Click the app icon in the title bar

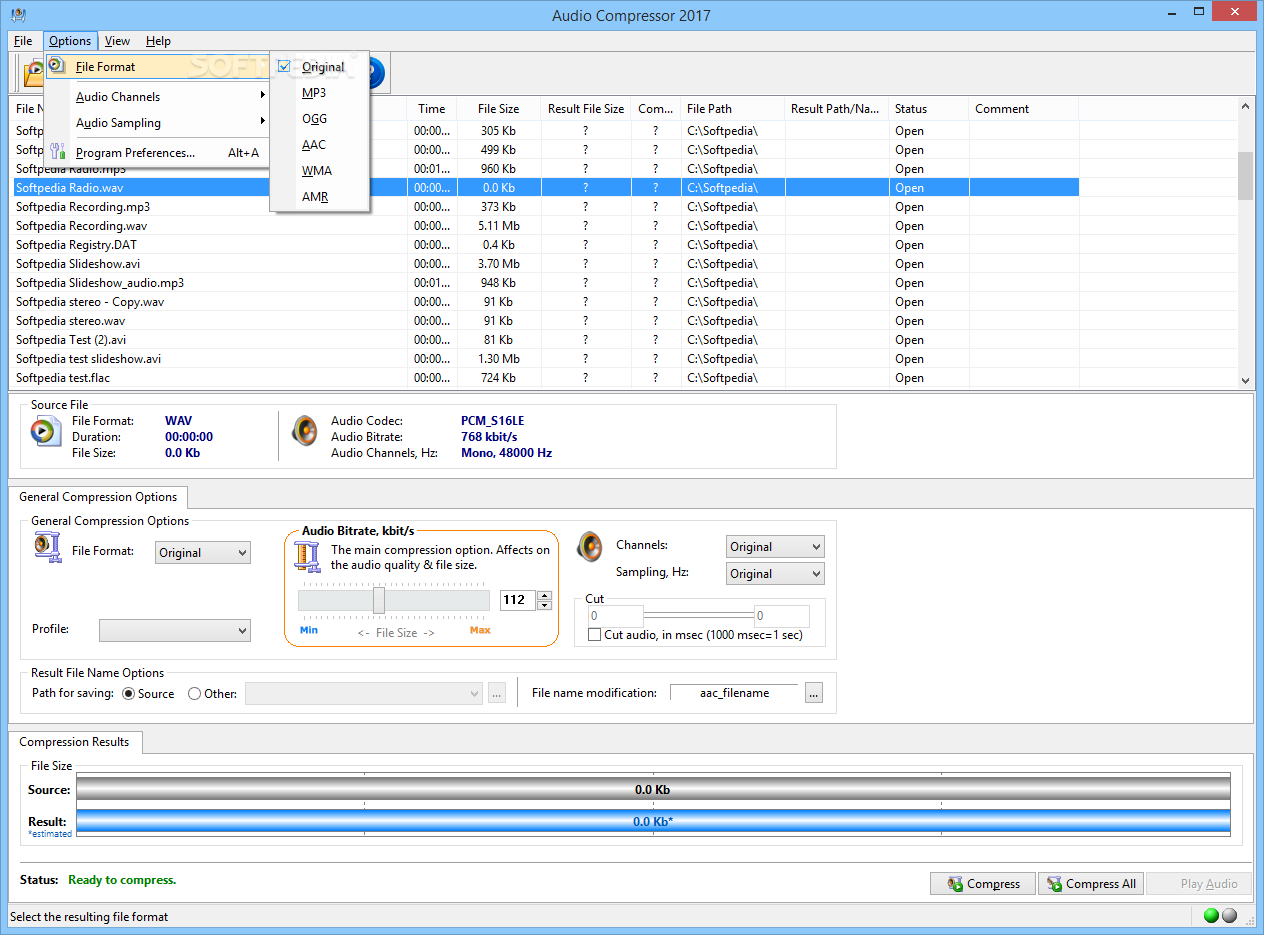click(x=18, y=15)
